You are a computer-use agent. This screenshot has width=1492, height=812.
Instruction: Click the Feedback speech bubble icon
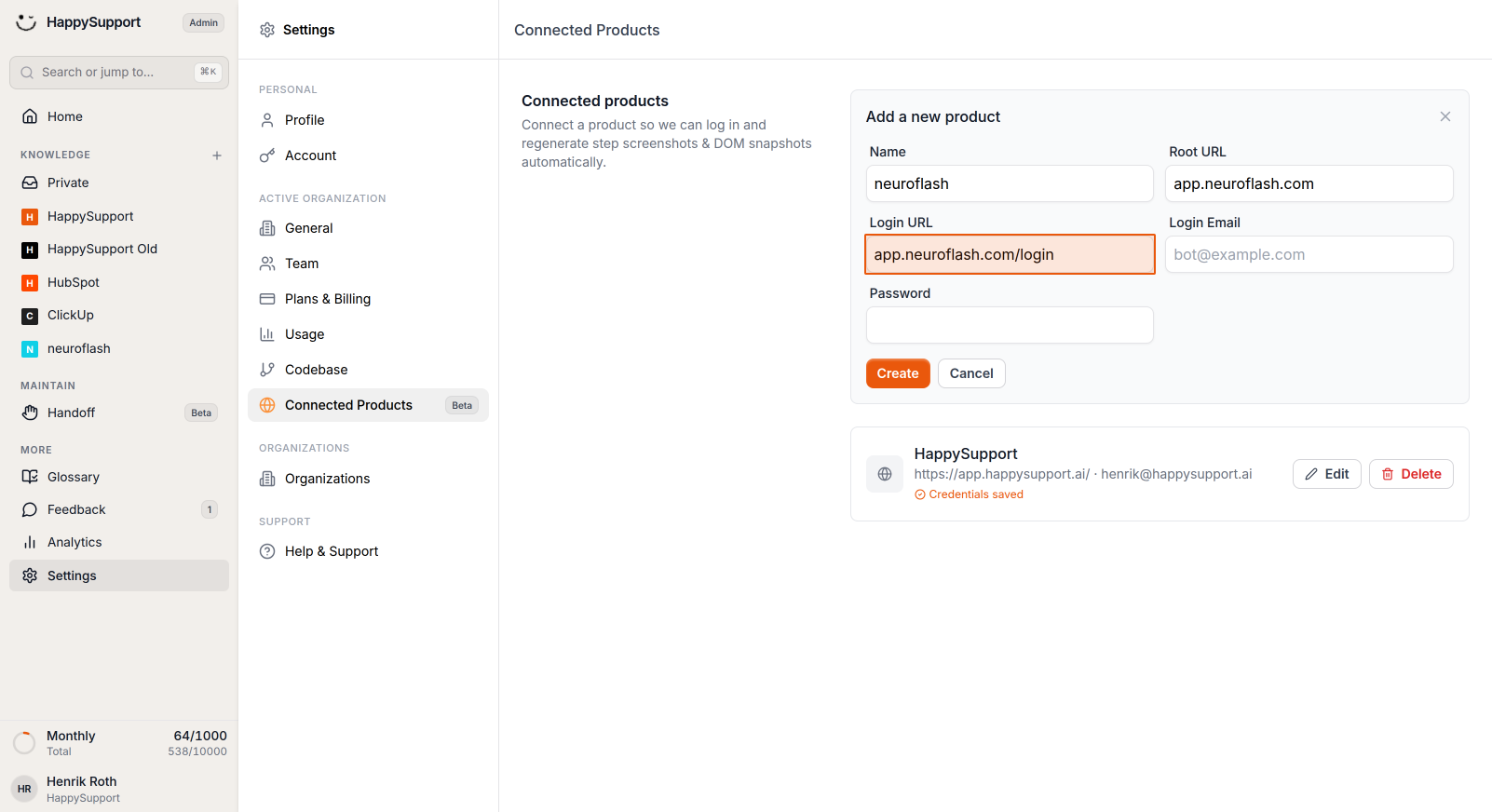[x=30, y=509]
